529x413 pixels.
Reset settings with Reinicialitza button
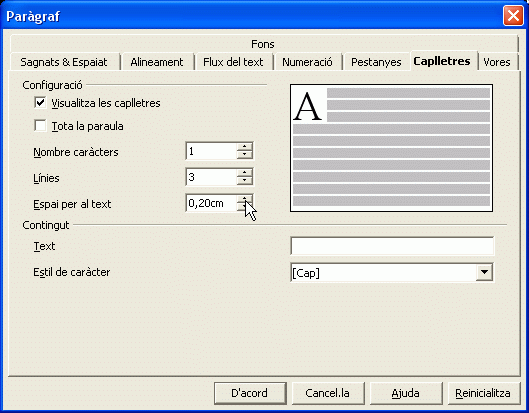coord(483,393)
